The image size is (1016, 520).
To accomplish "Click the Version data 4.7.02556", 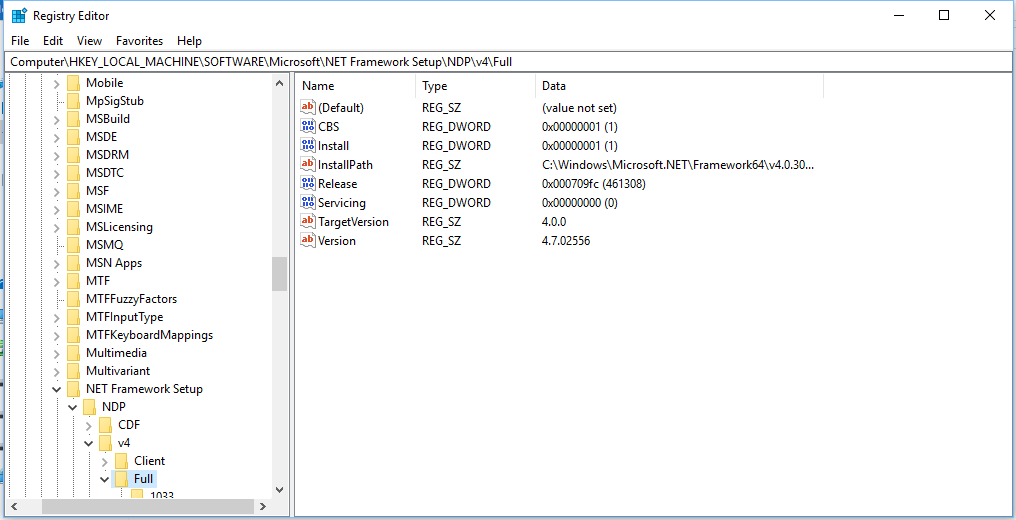I will click(566, 241).
